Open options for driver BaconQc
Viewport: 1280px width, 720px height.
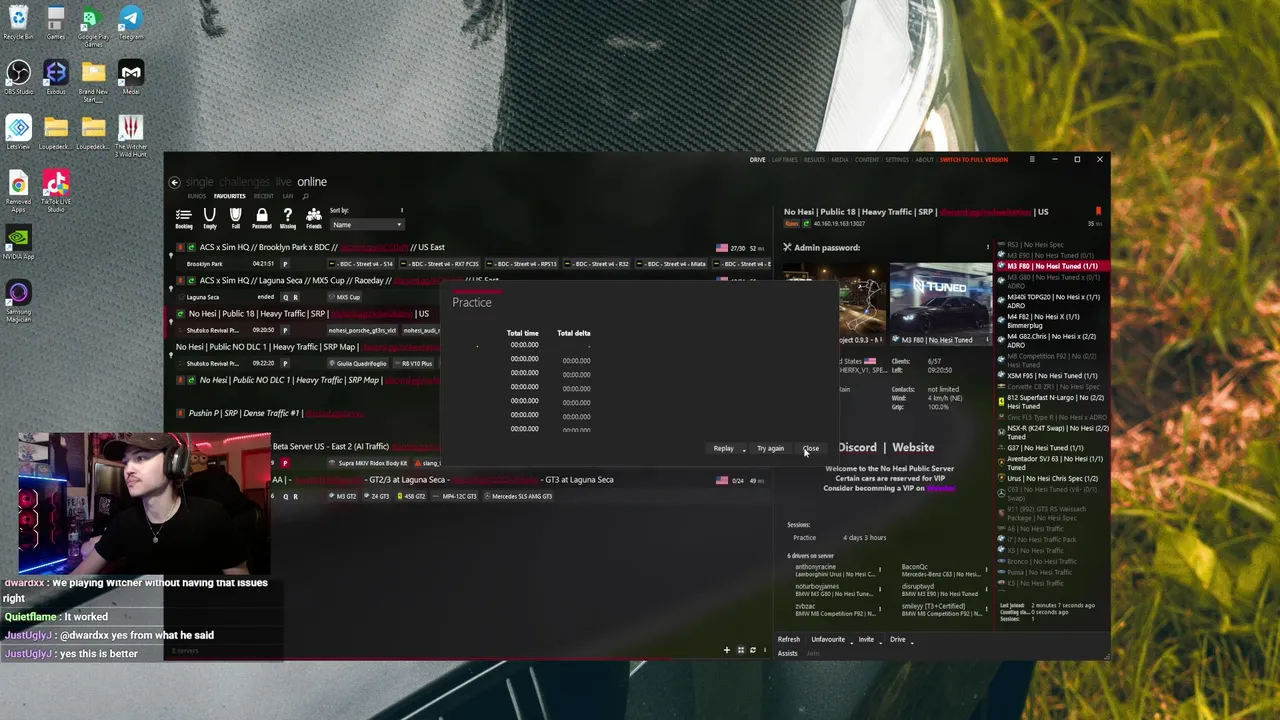(x=986, y=570)
